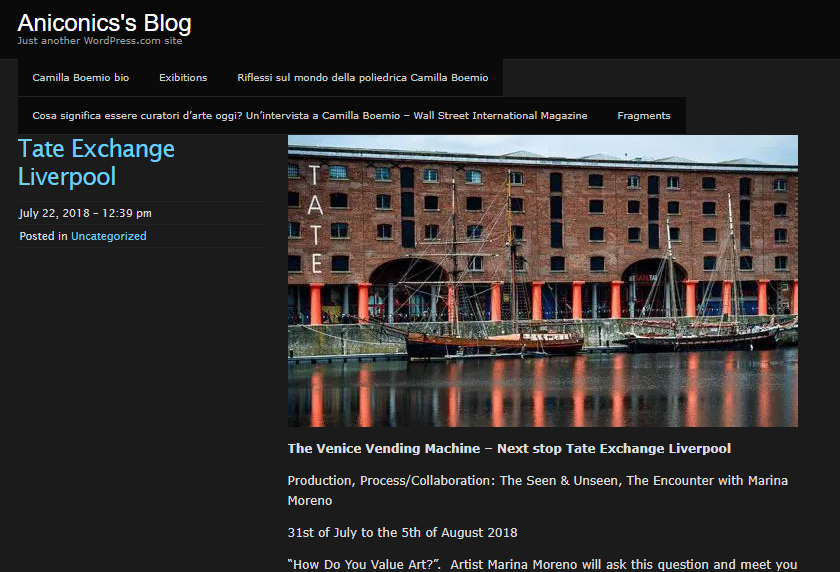Click the water reflection in the photo
This screenshot has width=840, height=572.
point(543,391)
